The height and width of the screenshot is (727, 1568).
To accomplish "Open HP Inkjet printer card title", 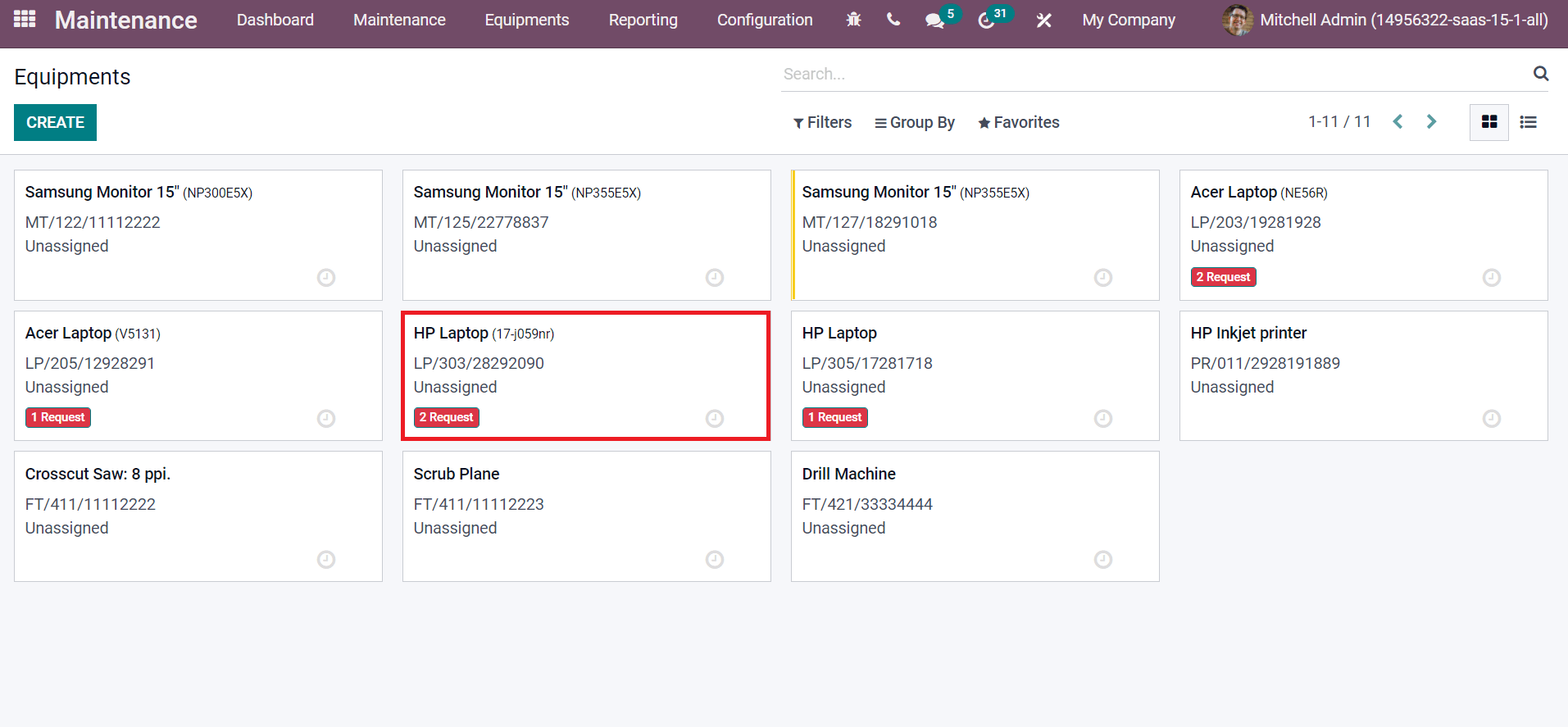I will click(x=1248, y=333).
